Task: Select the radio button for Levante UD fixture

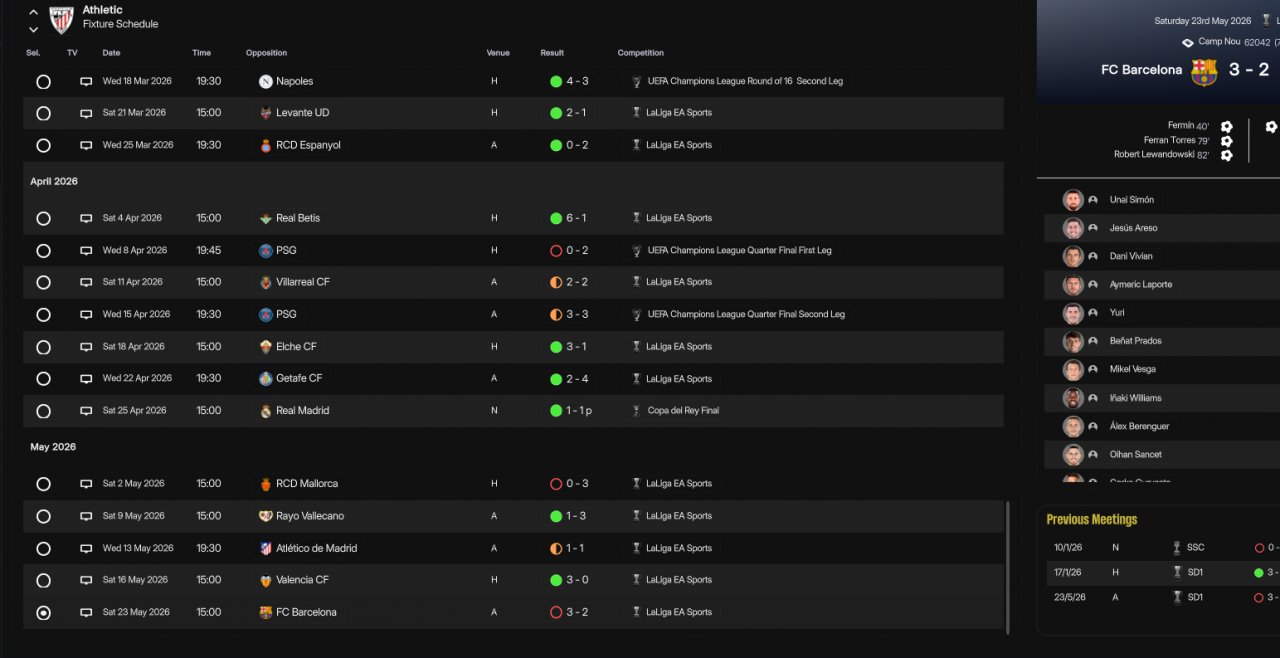Action: pyautogui.click(x=43, y=114)
